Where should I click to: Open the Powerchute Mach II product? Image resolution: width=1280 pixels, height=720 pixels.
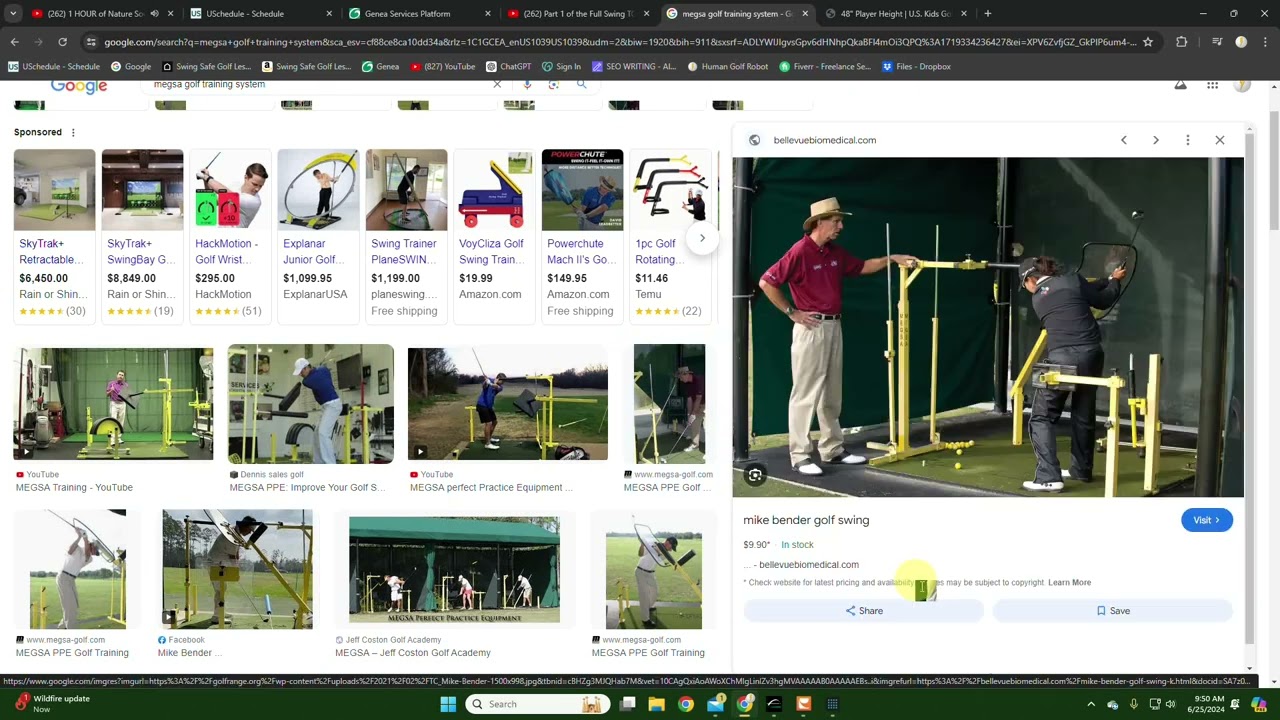pyautogui.click(x=582, y=236)
